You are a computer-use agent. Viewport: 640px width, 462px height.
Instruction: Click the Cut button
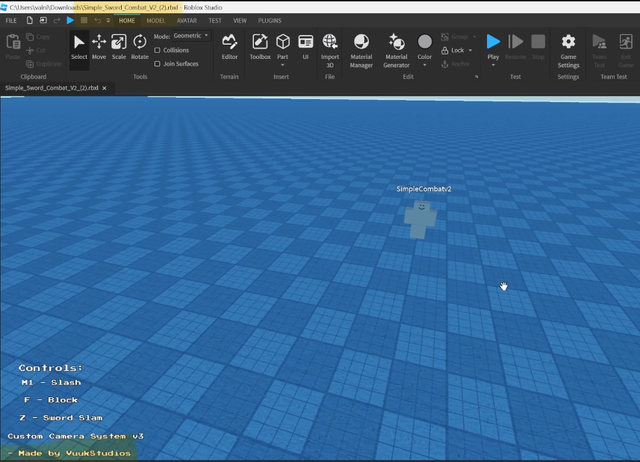pos(36,50)
